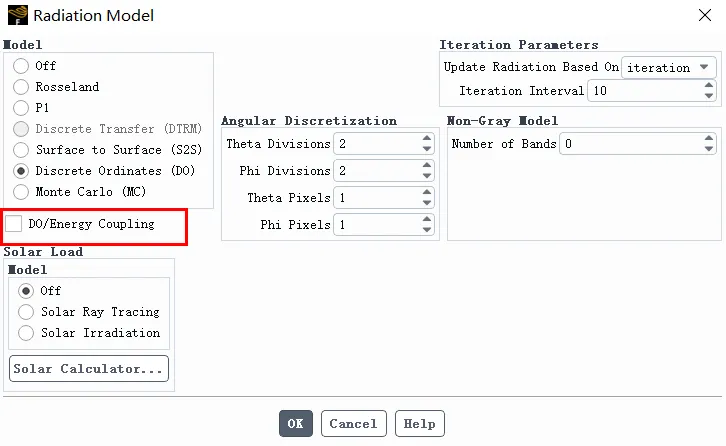The height and width of the screenshot is (446, 726).
Task: Enable DO/Energy Coupling checkbox
Action: [14, 224]
